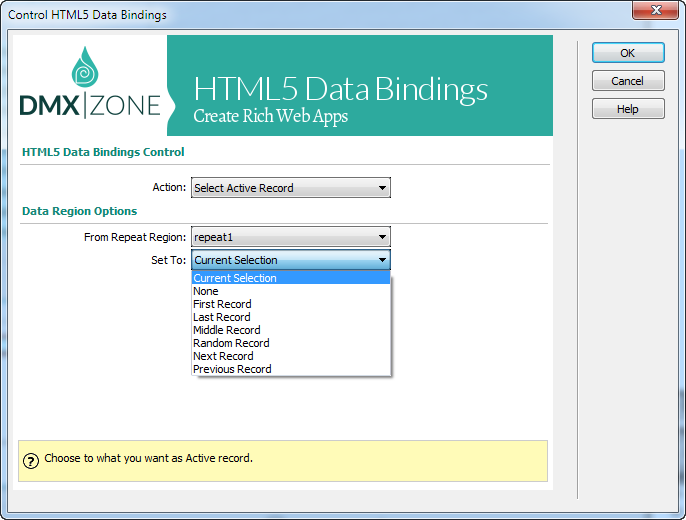
Task: Click the HTML5 Data Bindings banner title
Action: click(340, 89)
